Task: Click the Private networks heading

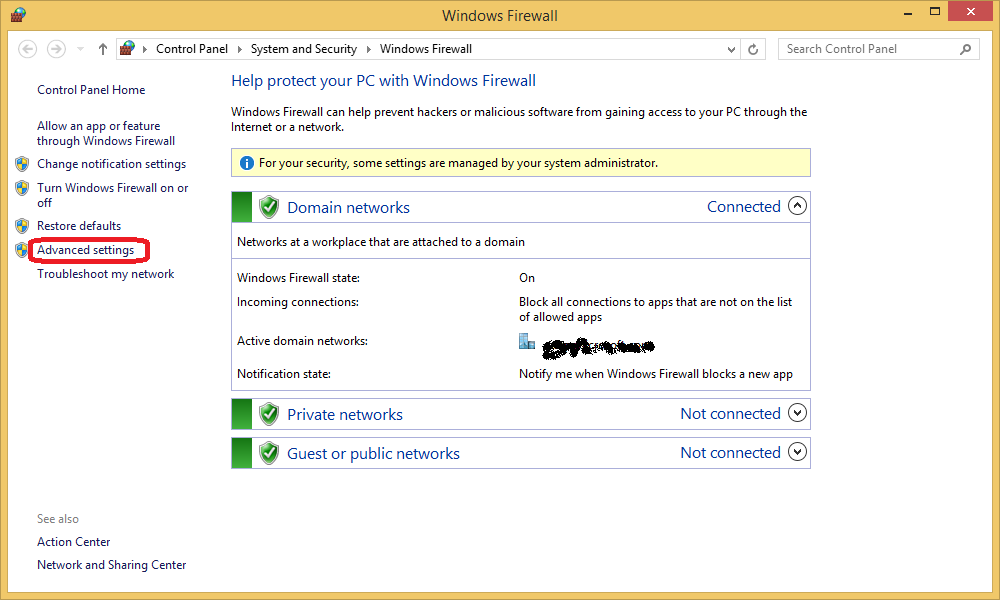Action: [345, 414]
